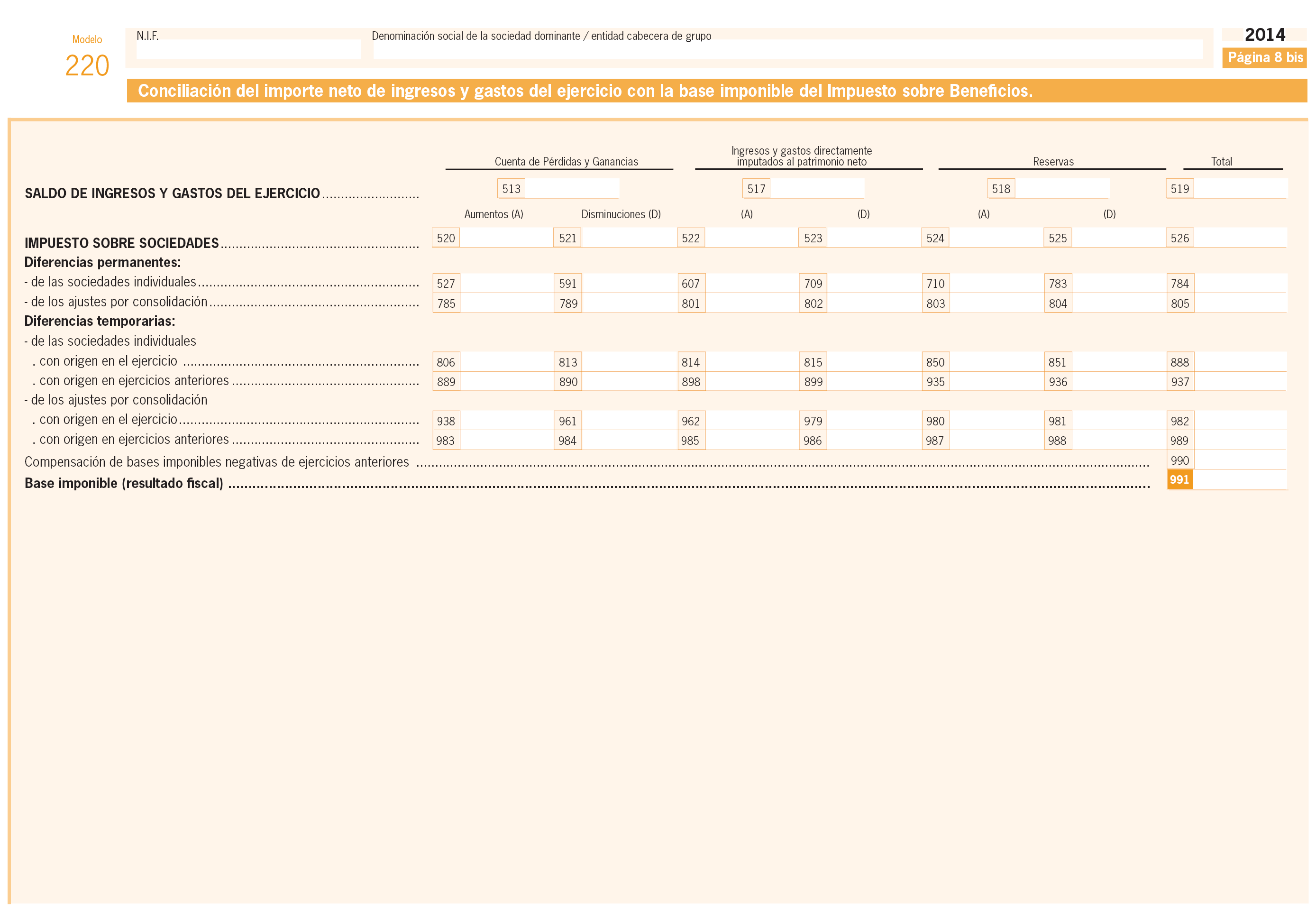Click field 517 for patrimonio neto saldo
This screenshot has height=920, width=1316.
817,189
